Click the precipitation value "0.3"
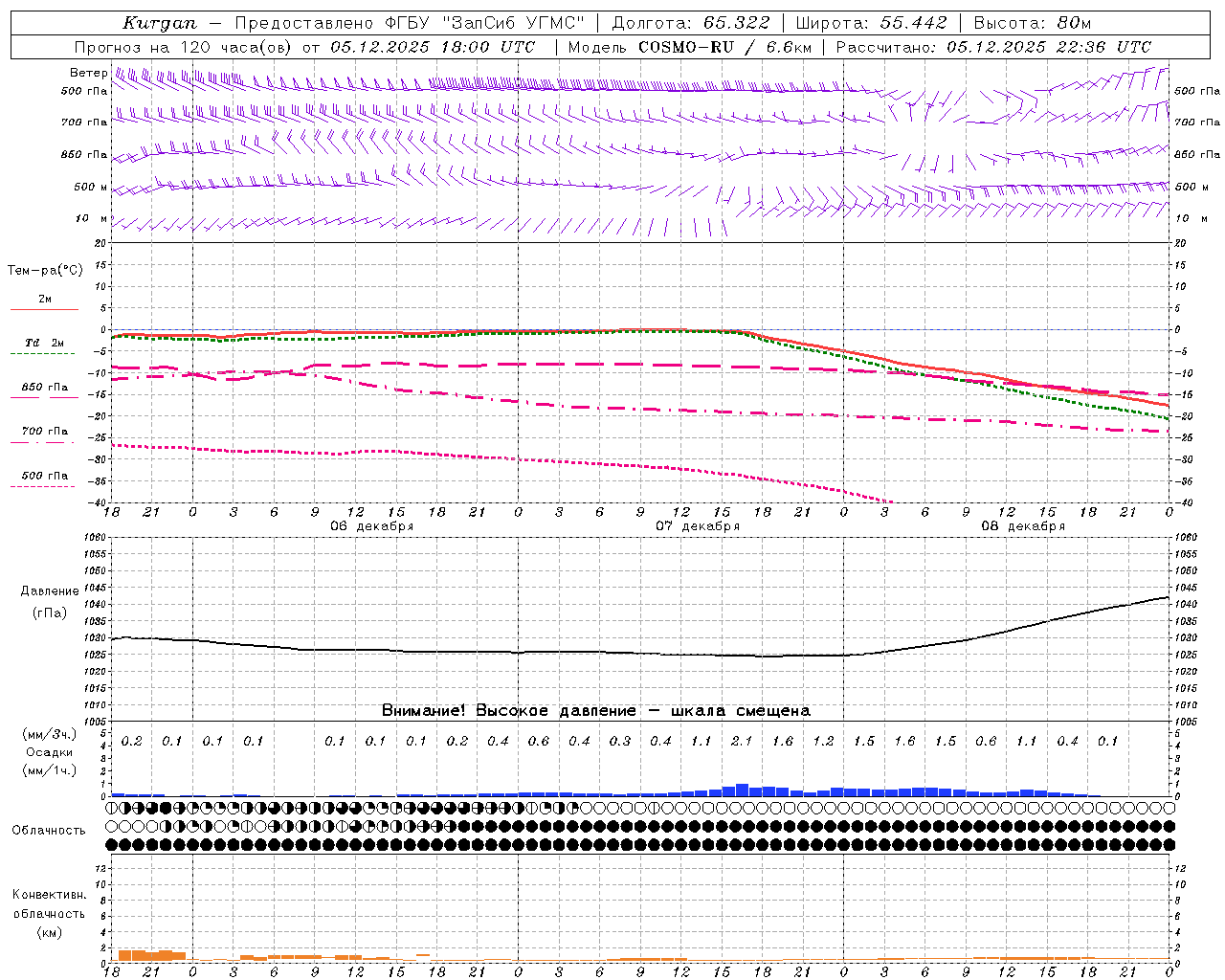 click(x=620, y=742)
